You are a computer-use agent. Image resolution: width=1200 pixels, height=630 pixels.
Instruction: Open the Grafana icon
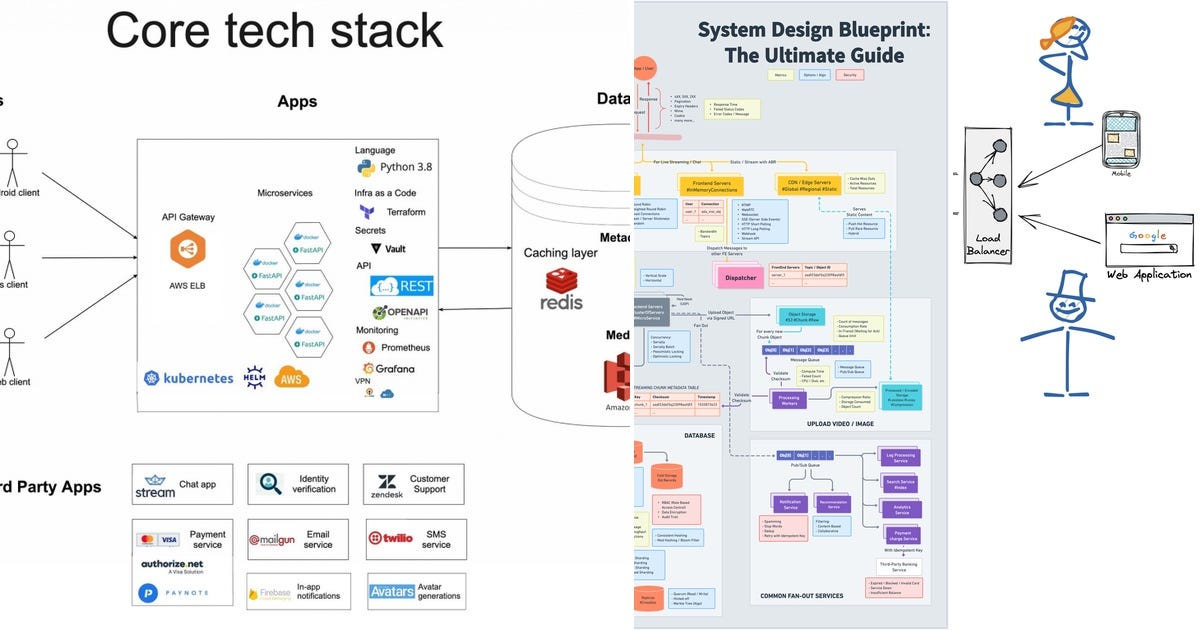click(366, 369)
